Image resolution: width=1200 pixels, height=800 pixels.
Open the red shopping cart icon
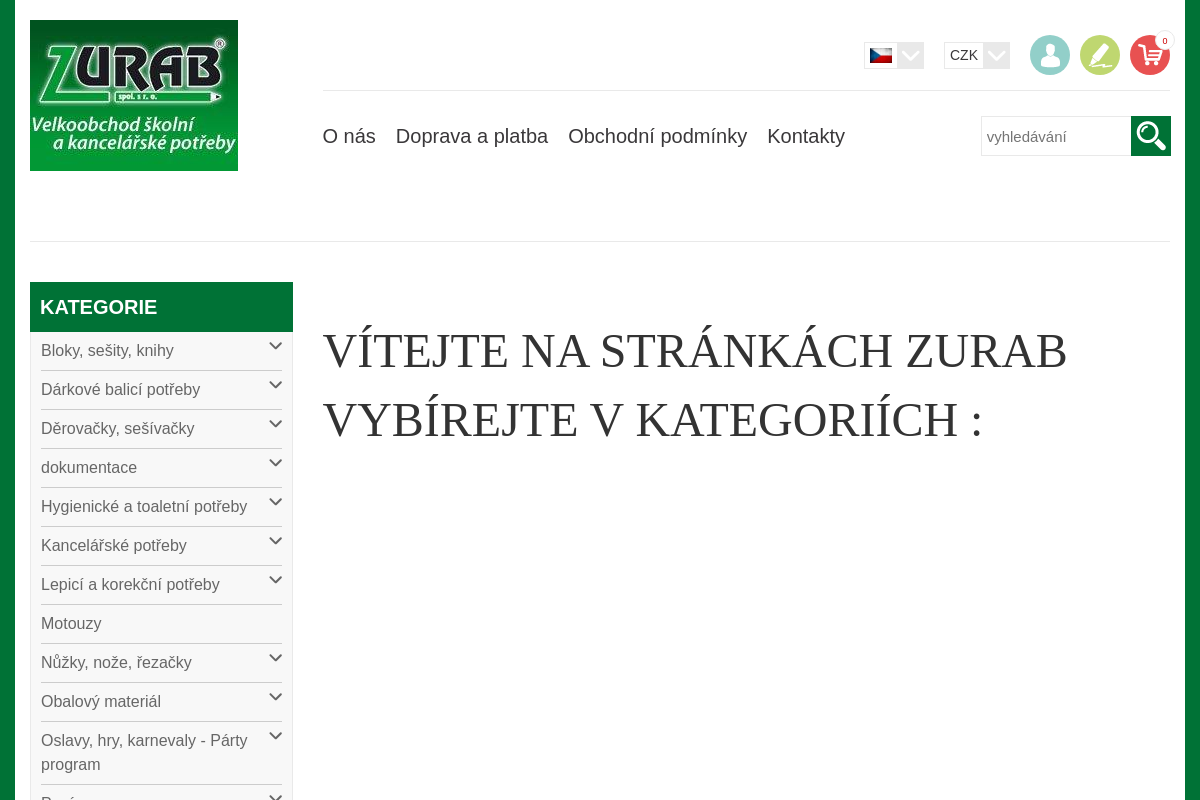(1148, 54)
